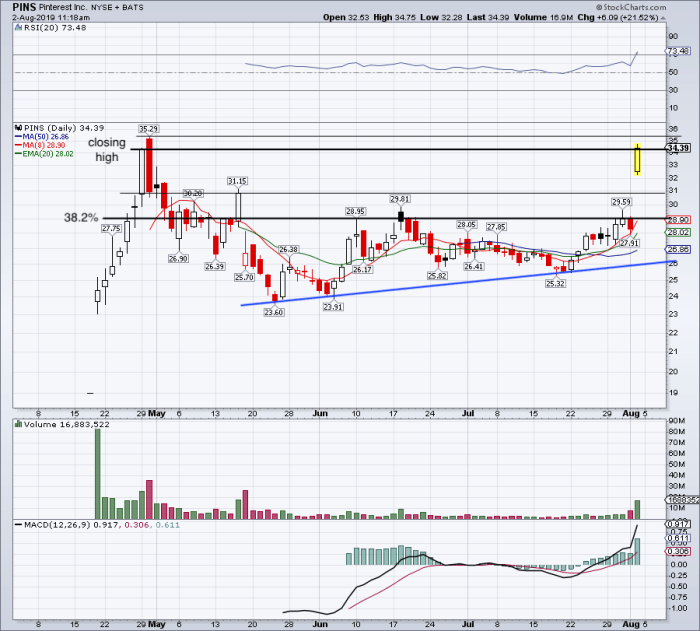Select the MA(50) 26.86 legend line

(x=42, y=137)
